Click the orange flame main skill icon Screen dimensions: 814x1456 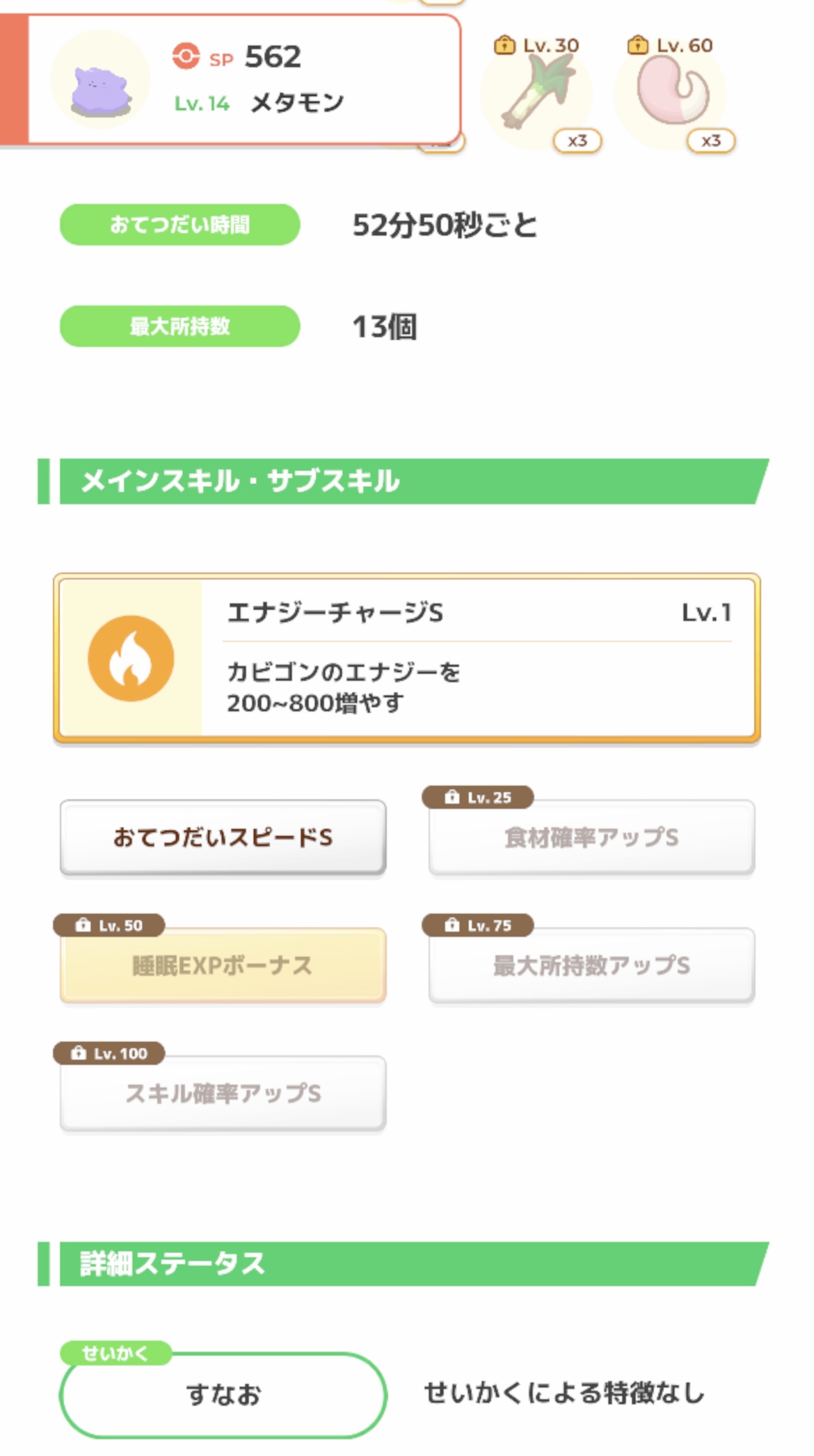click(x=131, y=658)
